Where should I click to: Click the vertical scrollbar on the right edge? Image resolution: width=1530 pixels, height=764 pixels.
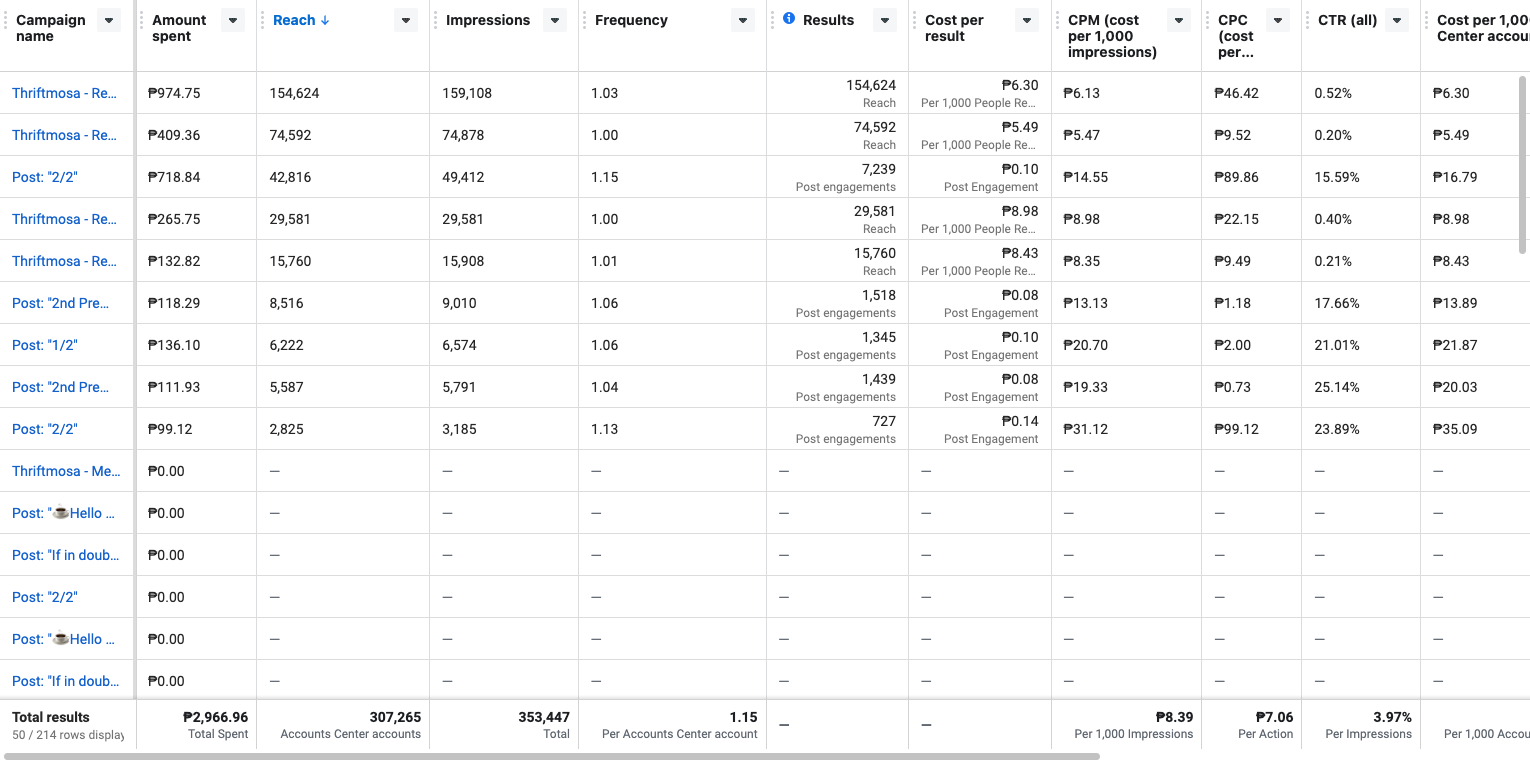1523,160
